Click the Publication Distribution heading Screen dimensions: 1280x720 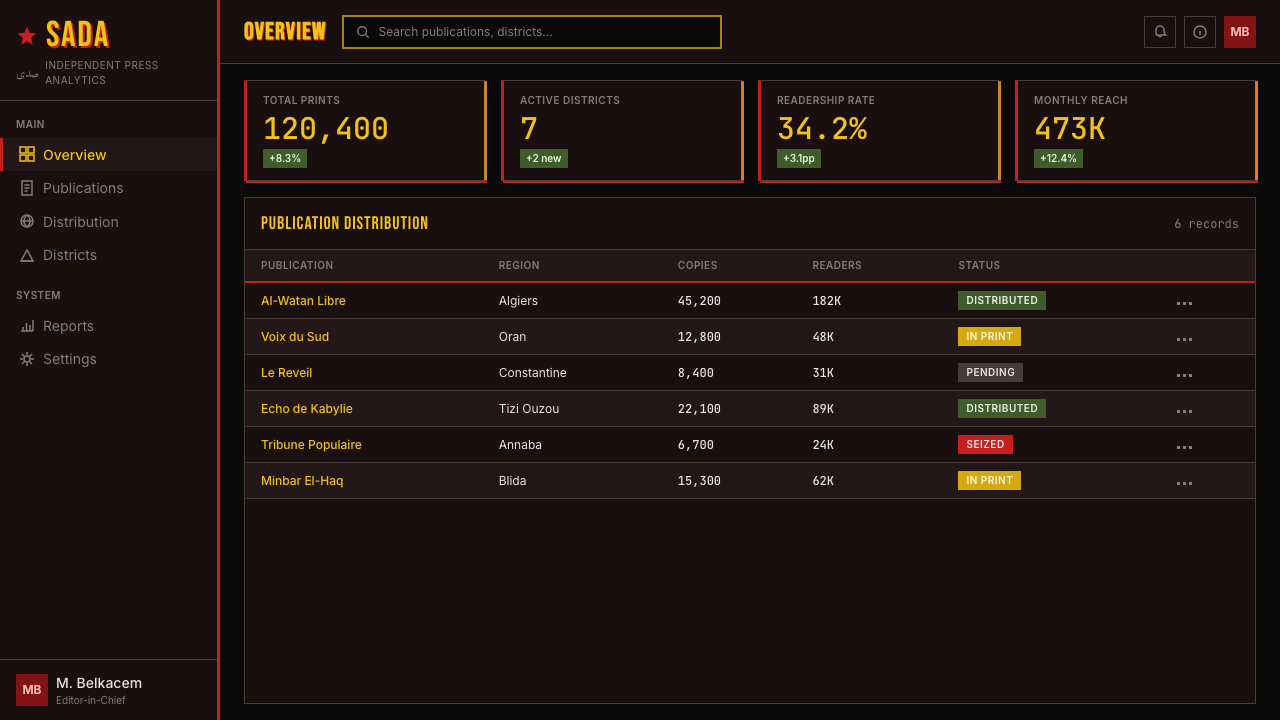pos(345,224)
